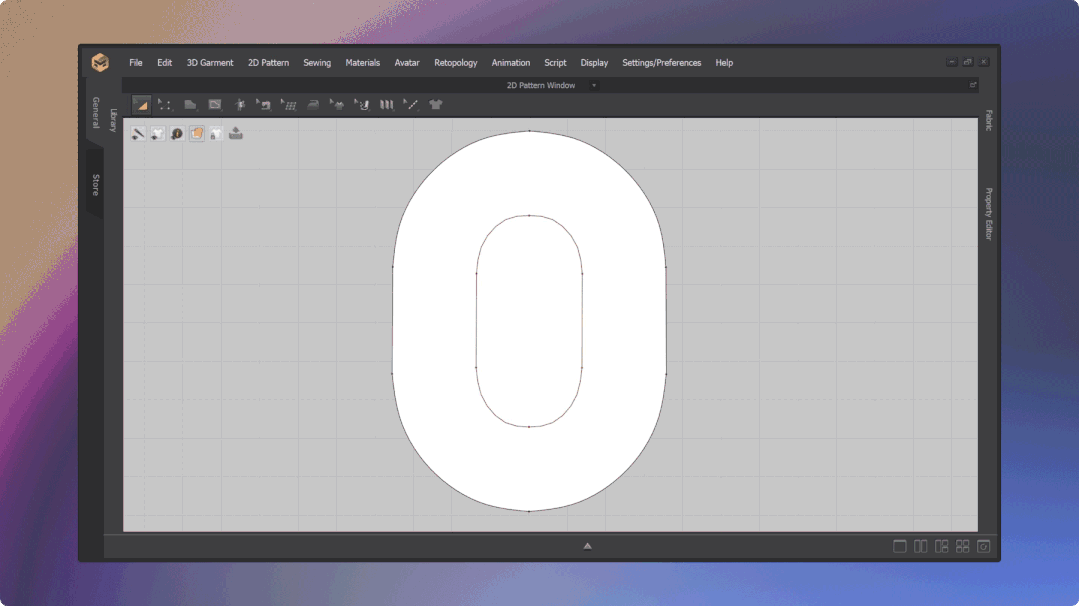Open the Materials menu

tap(362, 63)
